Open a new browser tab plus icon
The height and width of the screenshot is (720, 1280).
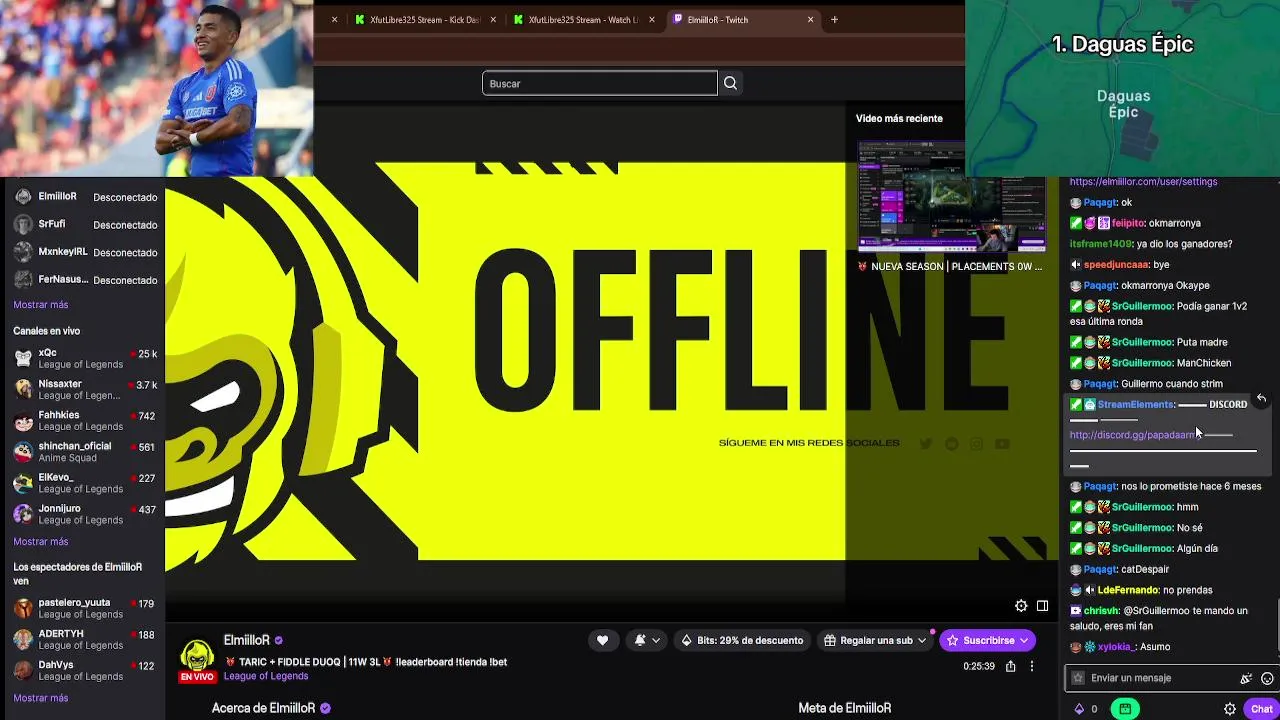(x=834, y=20)
